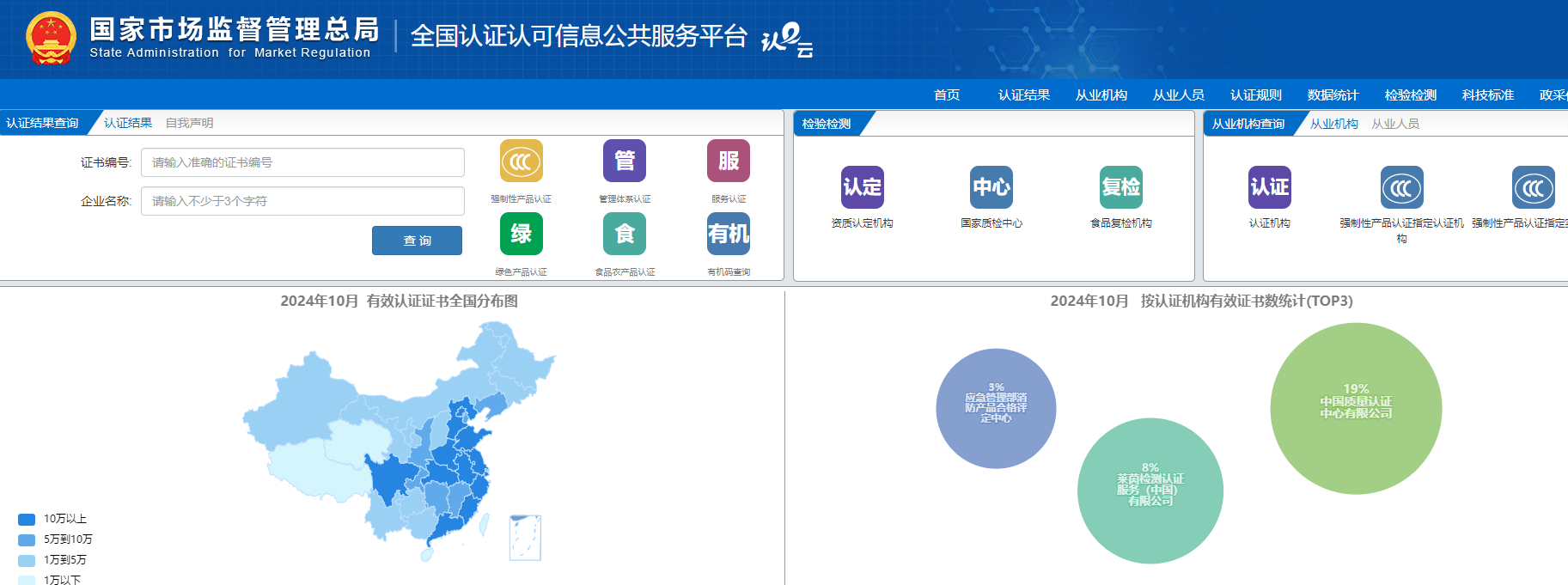Click into the 企业名称 text field
Screen dimensions: 1568x585
click(x=302, y=201)
